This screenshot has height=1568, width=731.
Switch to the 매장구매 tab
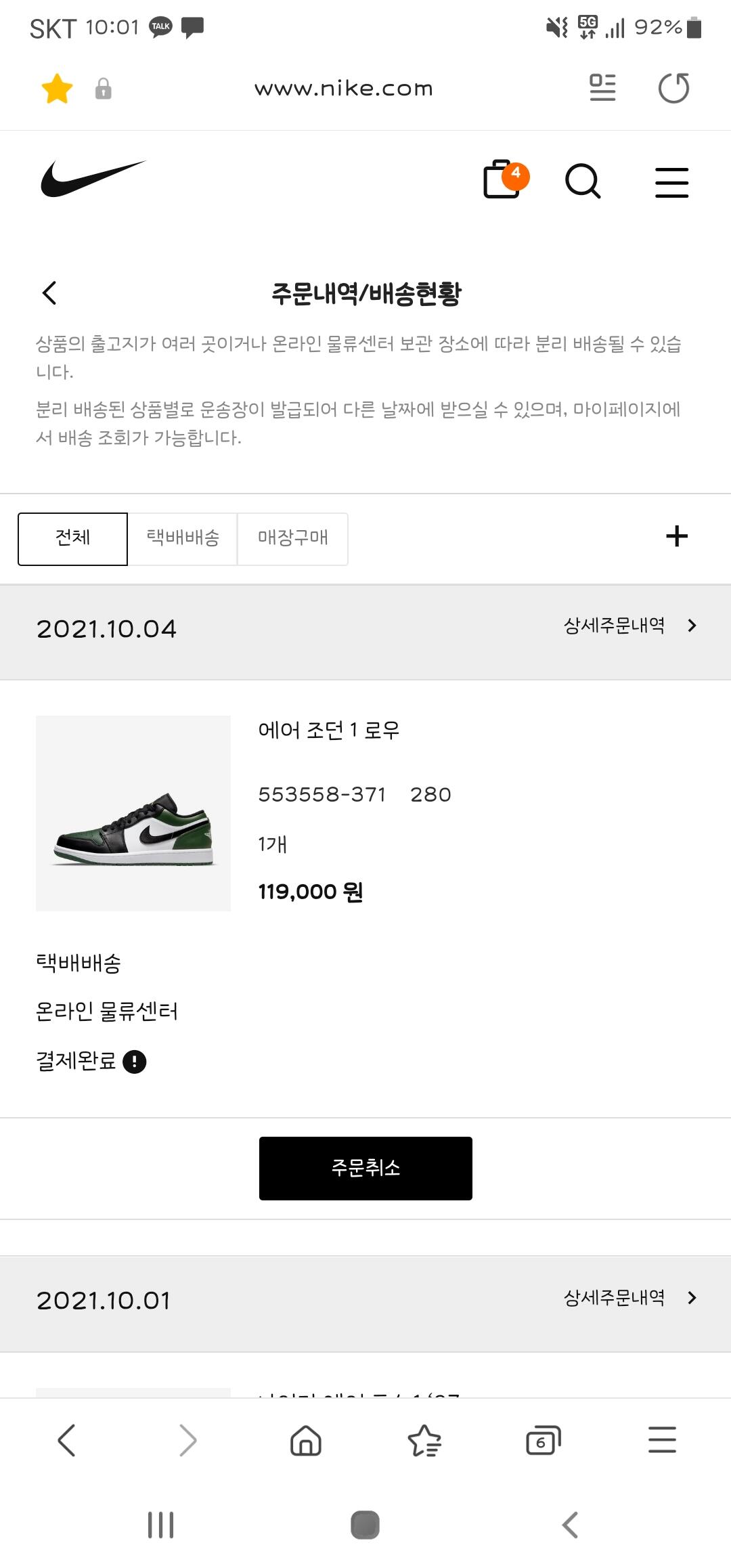coord(292,538)
